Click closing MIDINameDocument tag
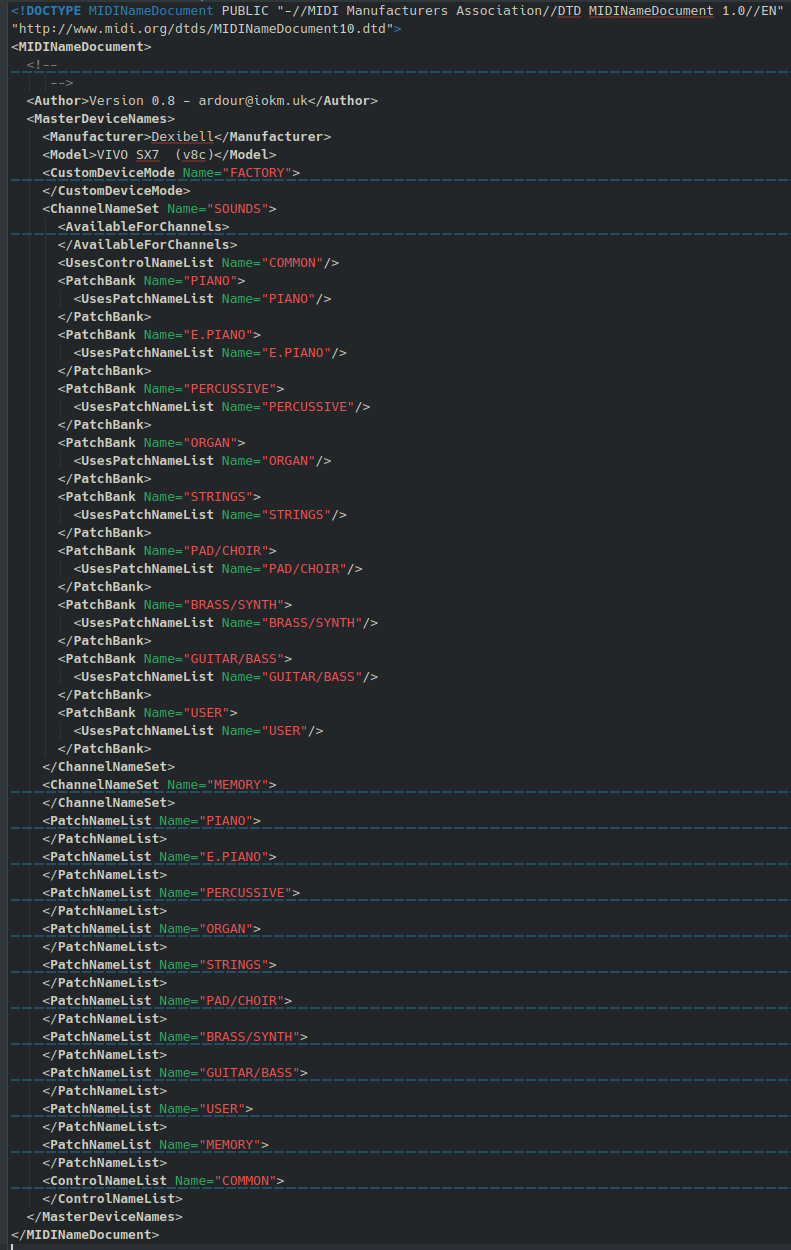This screenshot has height=1250, width=791. pyautogui.click(x=84, y=1235)
